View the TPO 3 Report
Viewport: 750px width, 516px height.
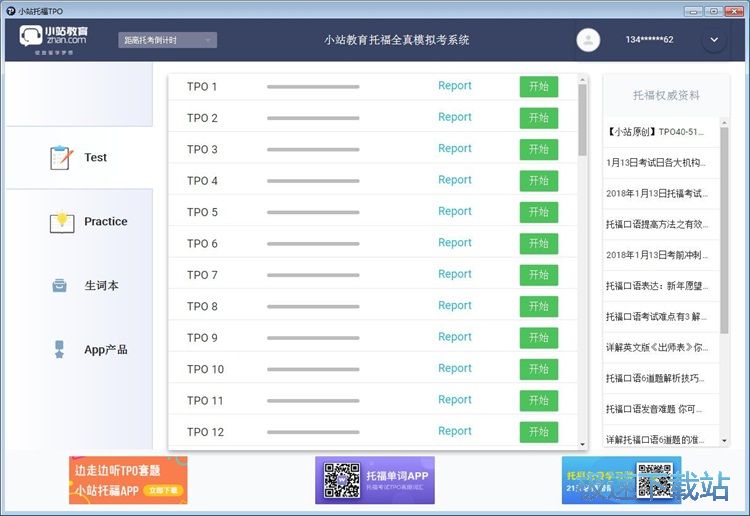(x=454, y=149)
